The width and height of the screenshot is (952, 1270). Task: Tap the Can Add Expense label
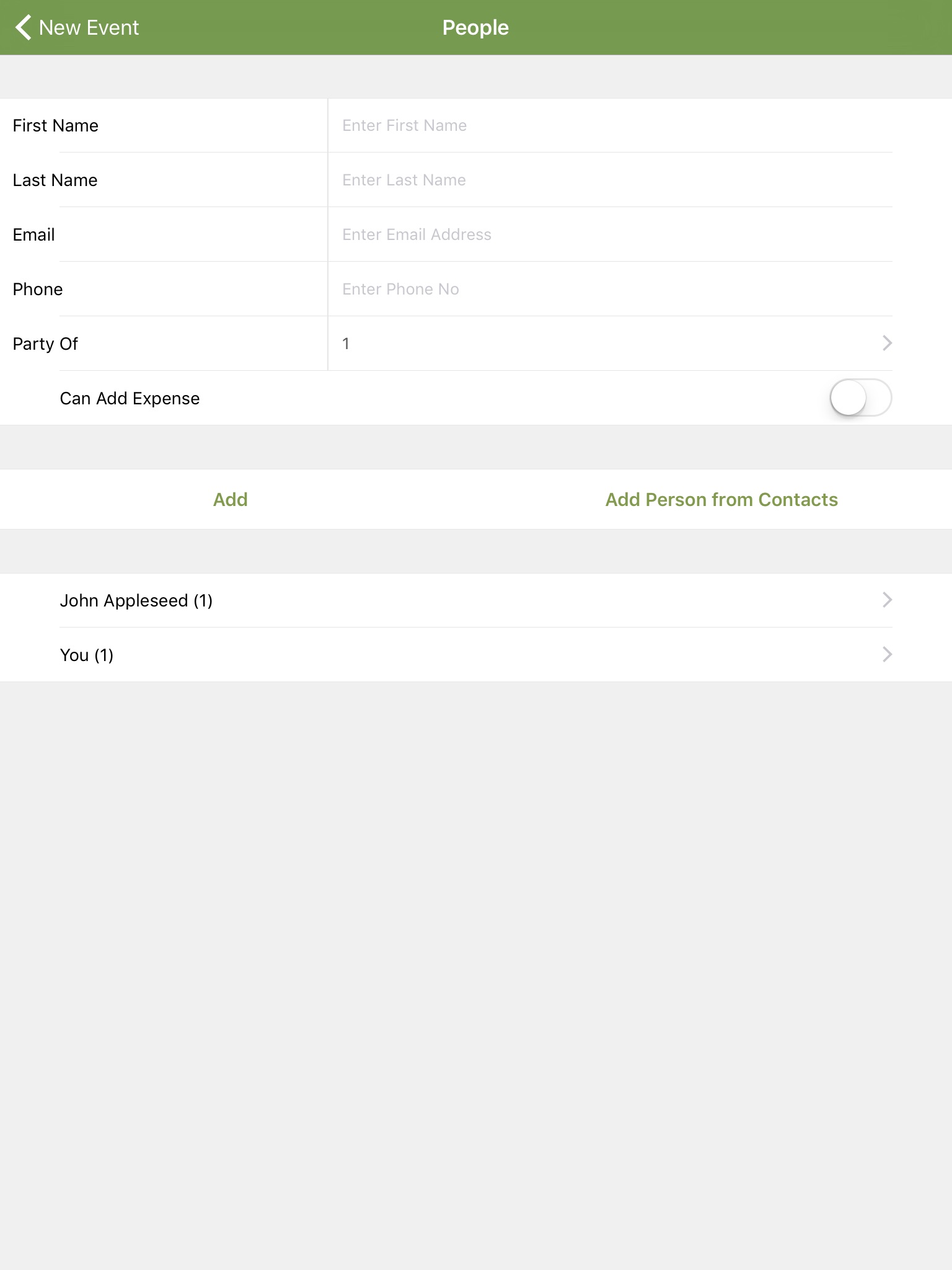[130, 399]
